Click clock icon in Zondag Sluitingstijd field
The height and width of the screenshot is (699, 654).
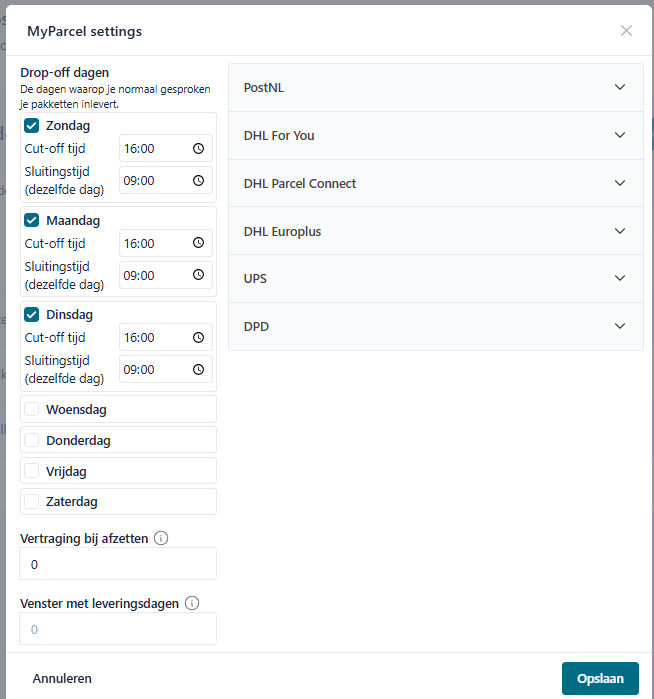point(198,181)
